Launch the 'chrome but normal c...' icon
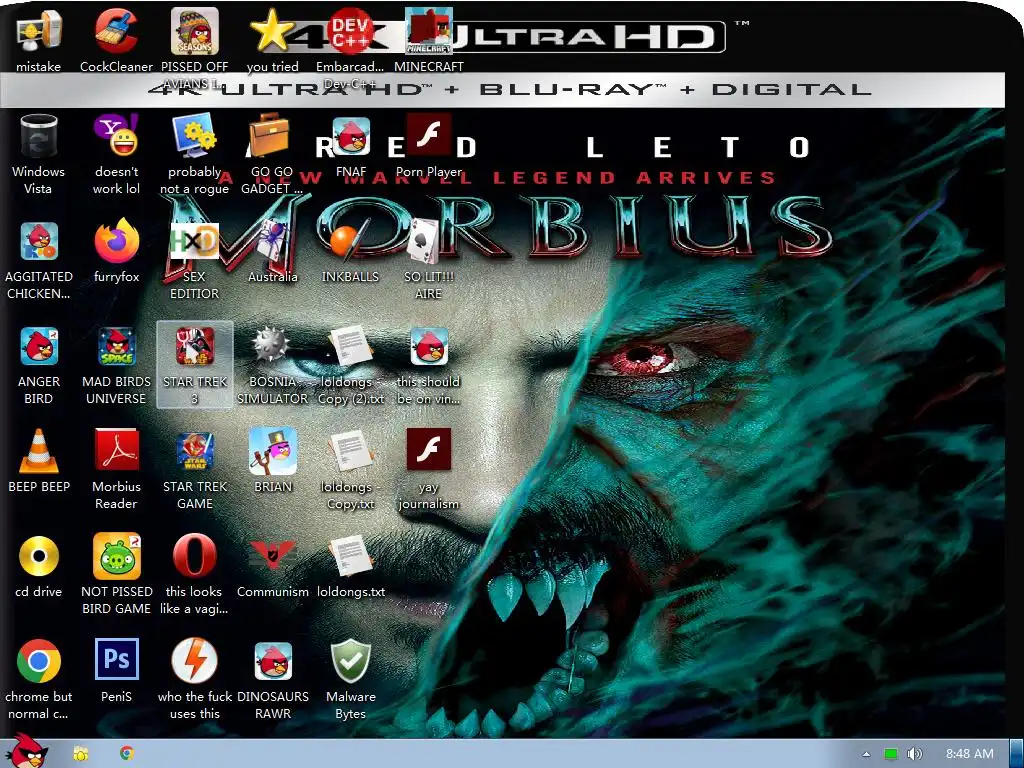This screenshot has height=768, width=1024. (39, 661)
